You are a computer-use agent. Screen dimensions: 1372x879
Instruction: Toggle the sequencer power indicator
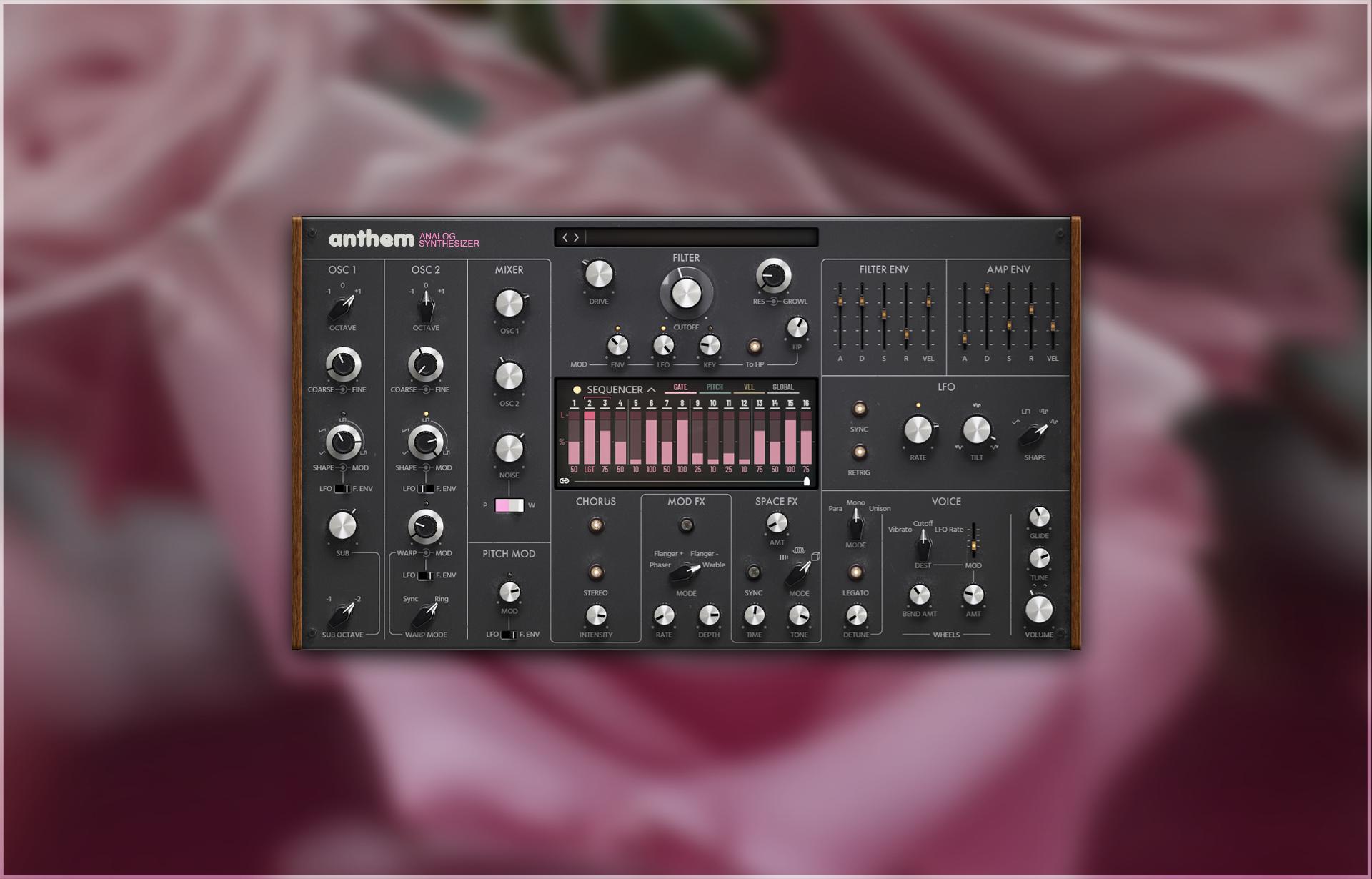(577, 389)
